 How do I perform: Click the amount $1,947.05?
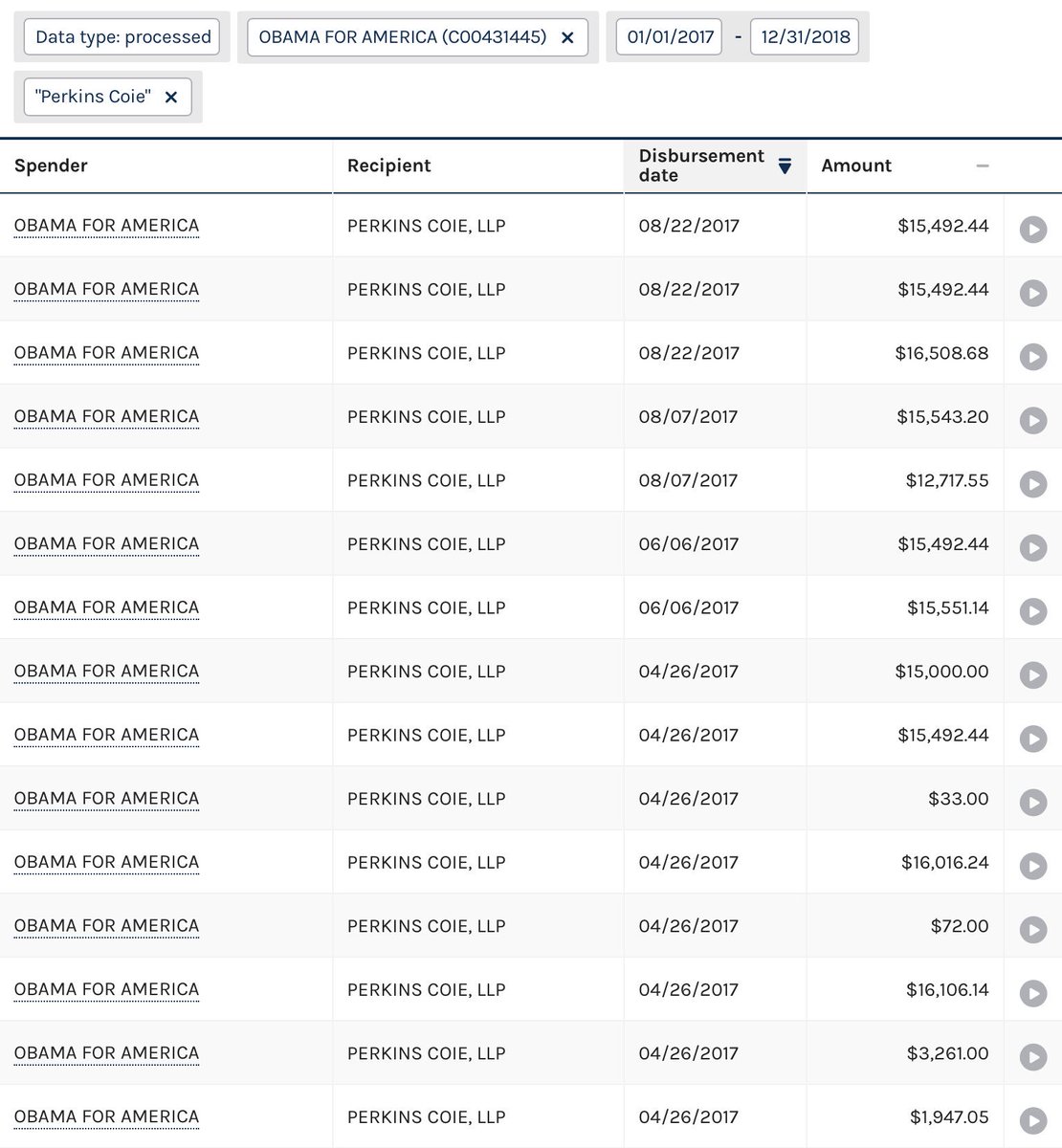(x=949, y=1116)
